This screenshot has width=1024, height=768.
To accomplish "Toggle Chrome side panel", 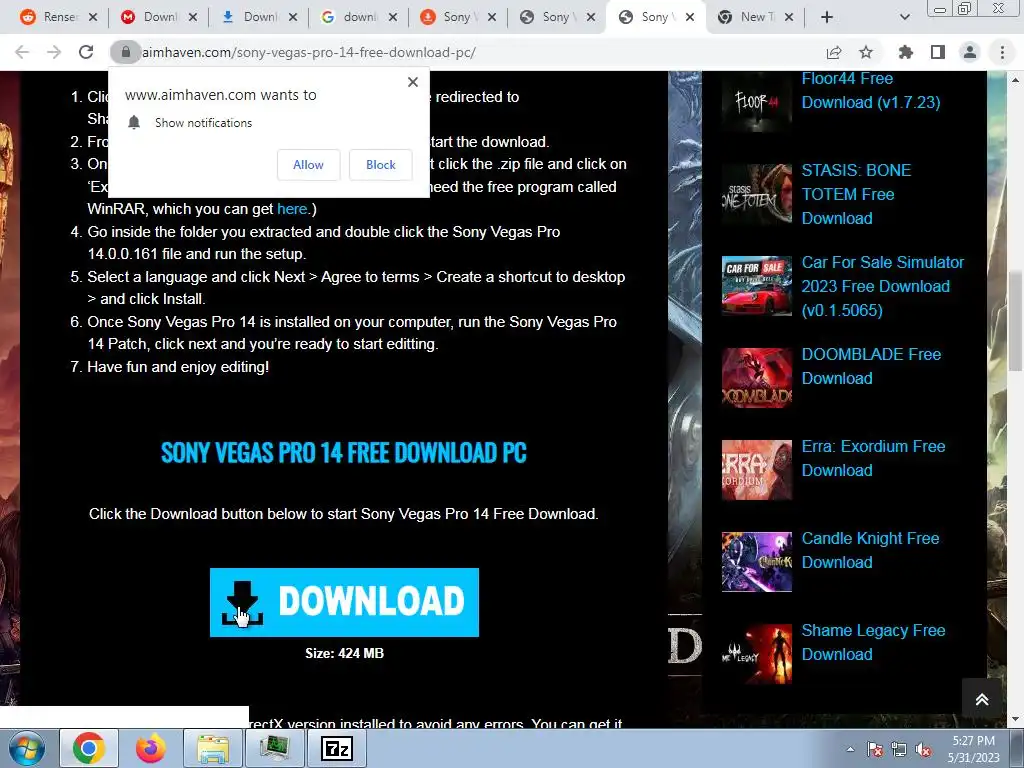I will coord(938,52).
